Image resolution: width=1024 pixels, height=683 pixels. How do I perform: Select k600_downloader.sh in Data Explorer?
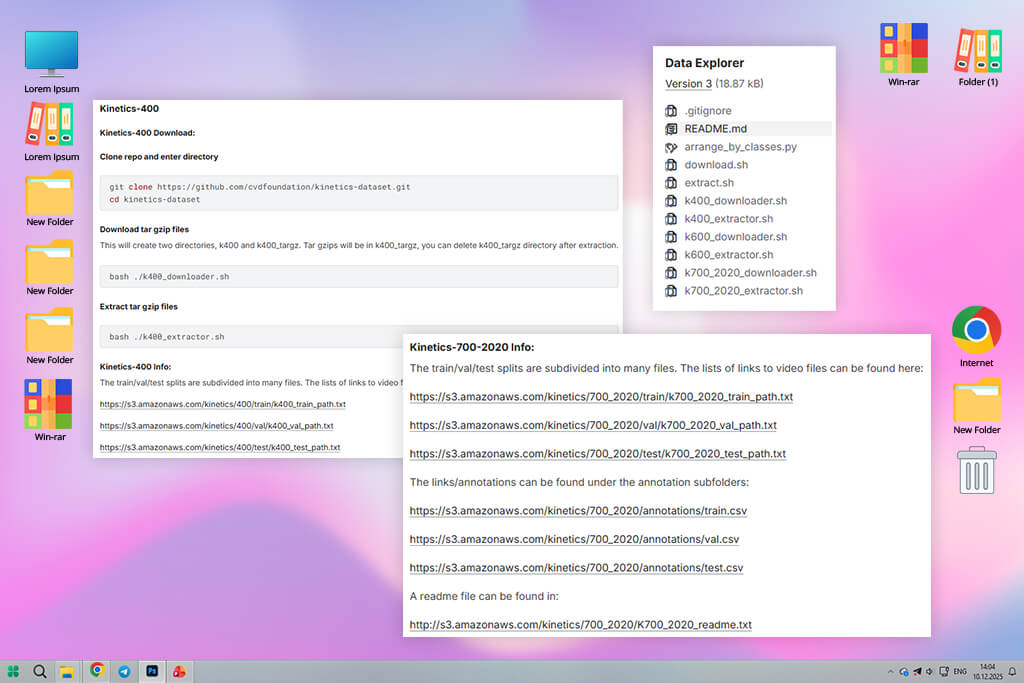(x=736, y=236)
